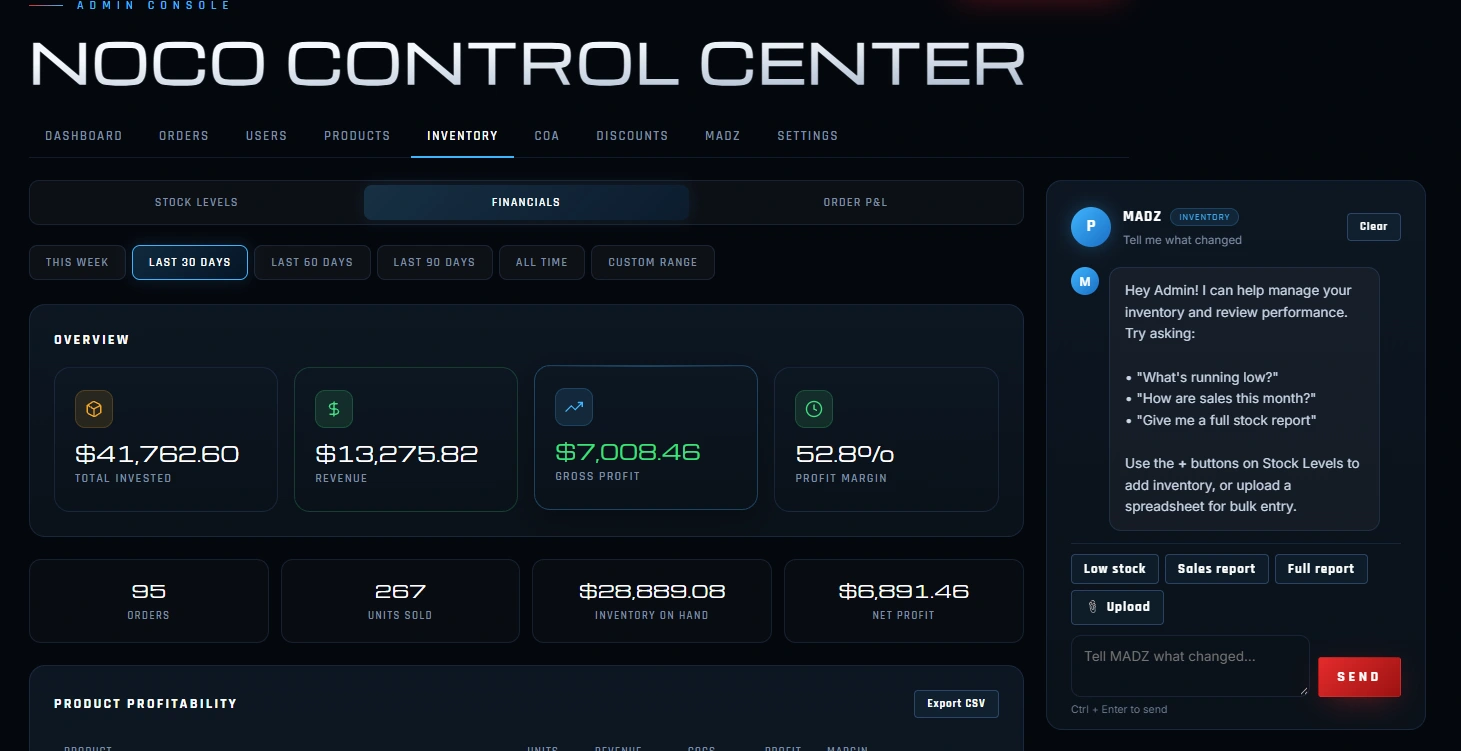Switch to Order P&L sub-tab
The image size is (1461, 751).
point(855,202)
